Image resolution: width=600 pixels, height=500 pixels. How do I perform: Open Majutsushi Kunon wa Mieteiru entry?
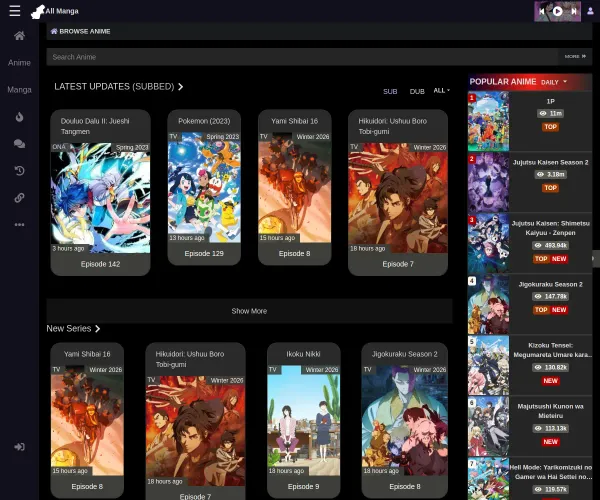[551, 411]
